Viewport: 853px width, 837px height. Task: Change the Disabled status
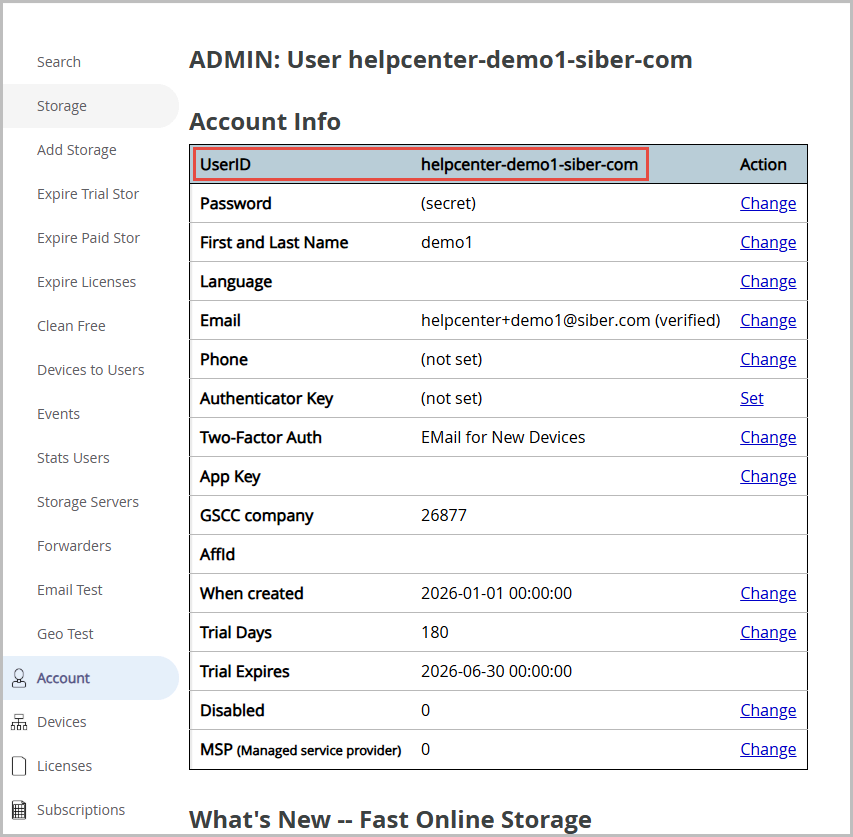(x=768, y=710)
